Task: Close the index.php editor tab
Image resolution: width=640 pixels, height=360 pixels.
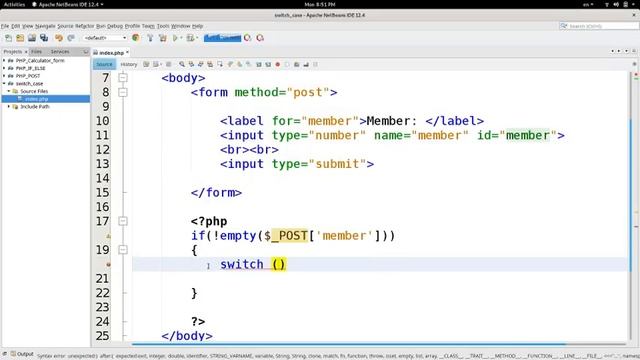Action: click(x=127, y=52)
